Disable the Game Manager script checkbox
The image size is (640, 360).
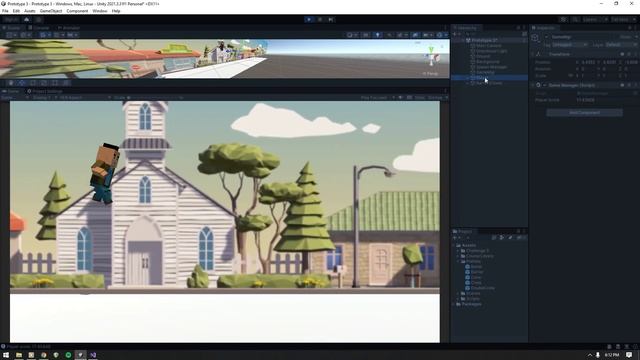point(545,85)
